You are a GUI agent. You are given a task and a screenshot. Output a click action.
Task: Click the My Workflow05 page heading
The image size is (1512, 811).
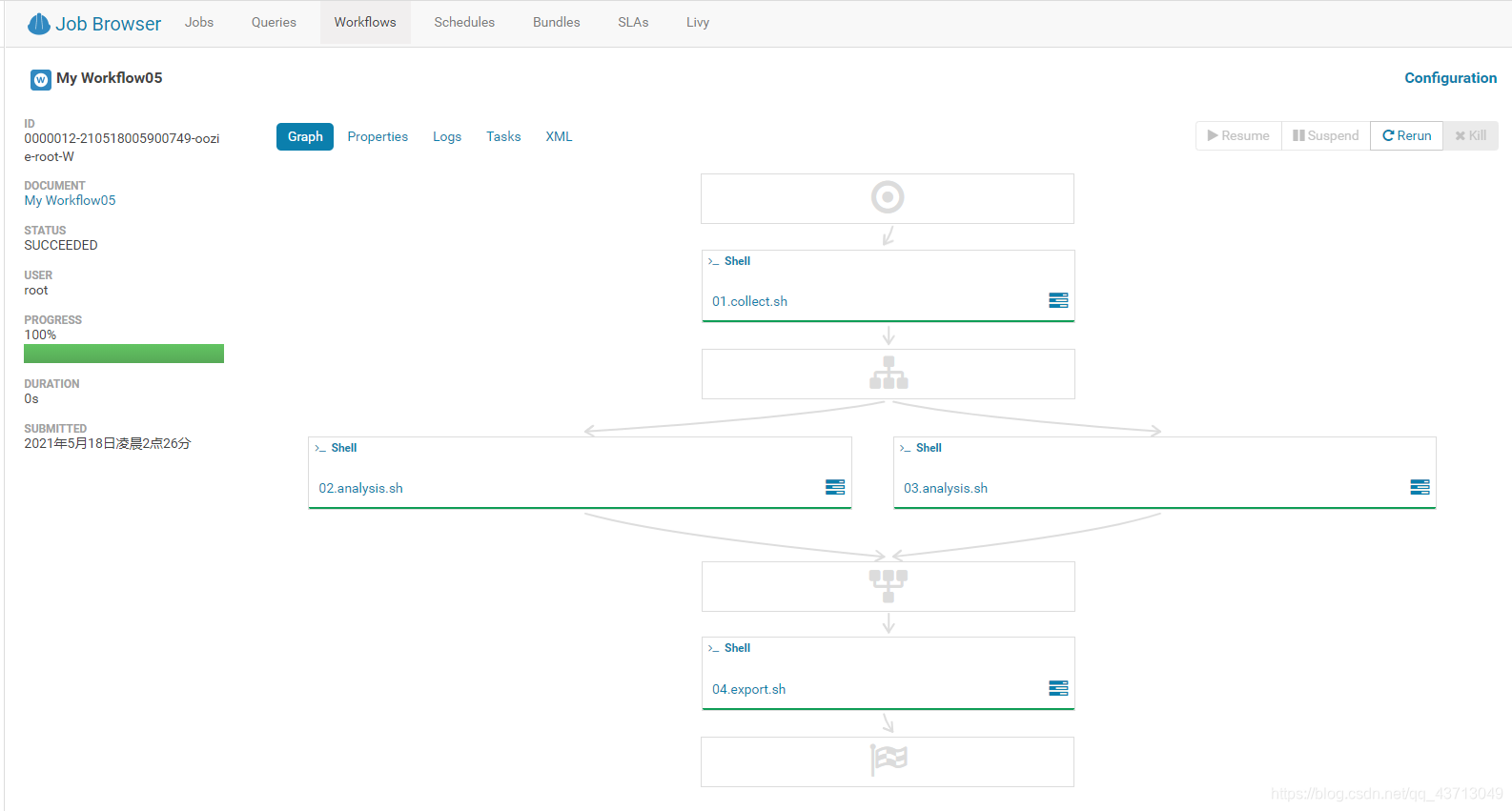pos(110,78)
